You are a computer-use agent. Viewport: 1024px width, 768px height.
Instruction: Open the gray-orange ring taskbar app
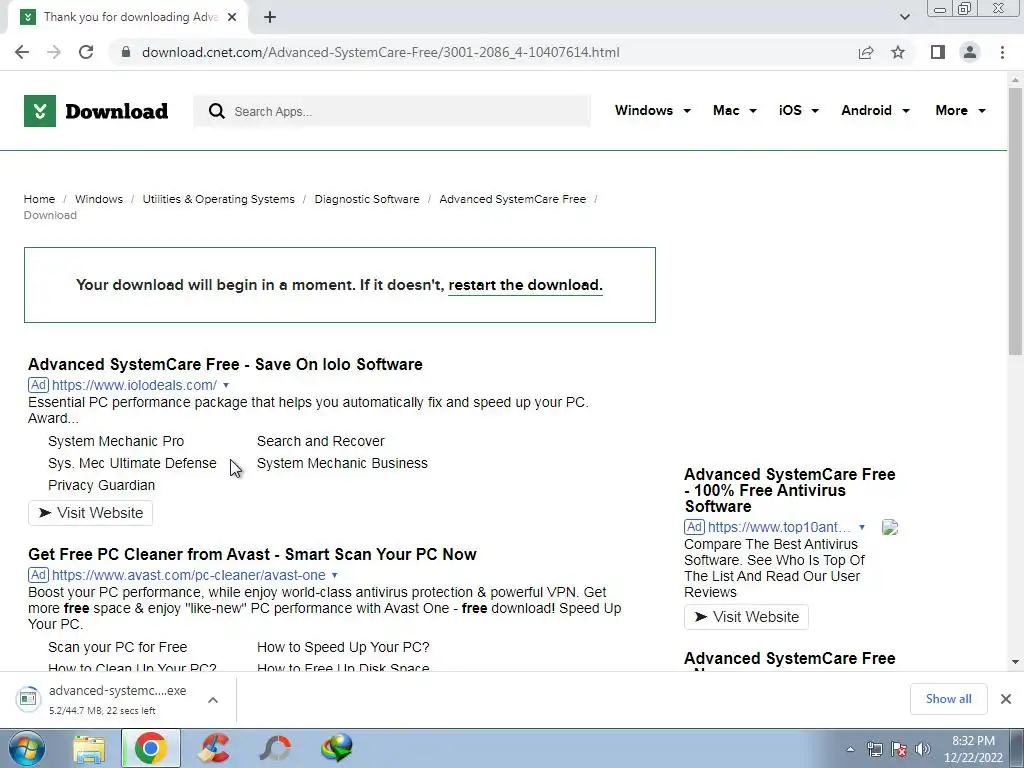click(275, 748)
